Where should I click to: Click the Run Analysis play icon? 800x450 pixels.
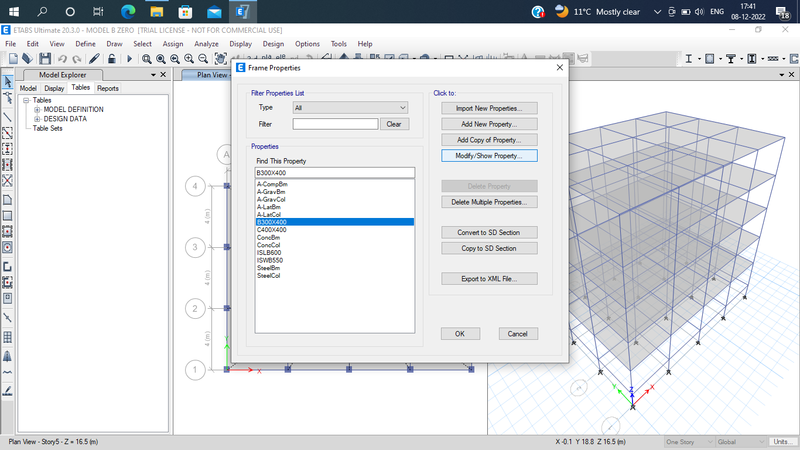(129, 59)
